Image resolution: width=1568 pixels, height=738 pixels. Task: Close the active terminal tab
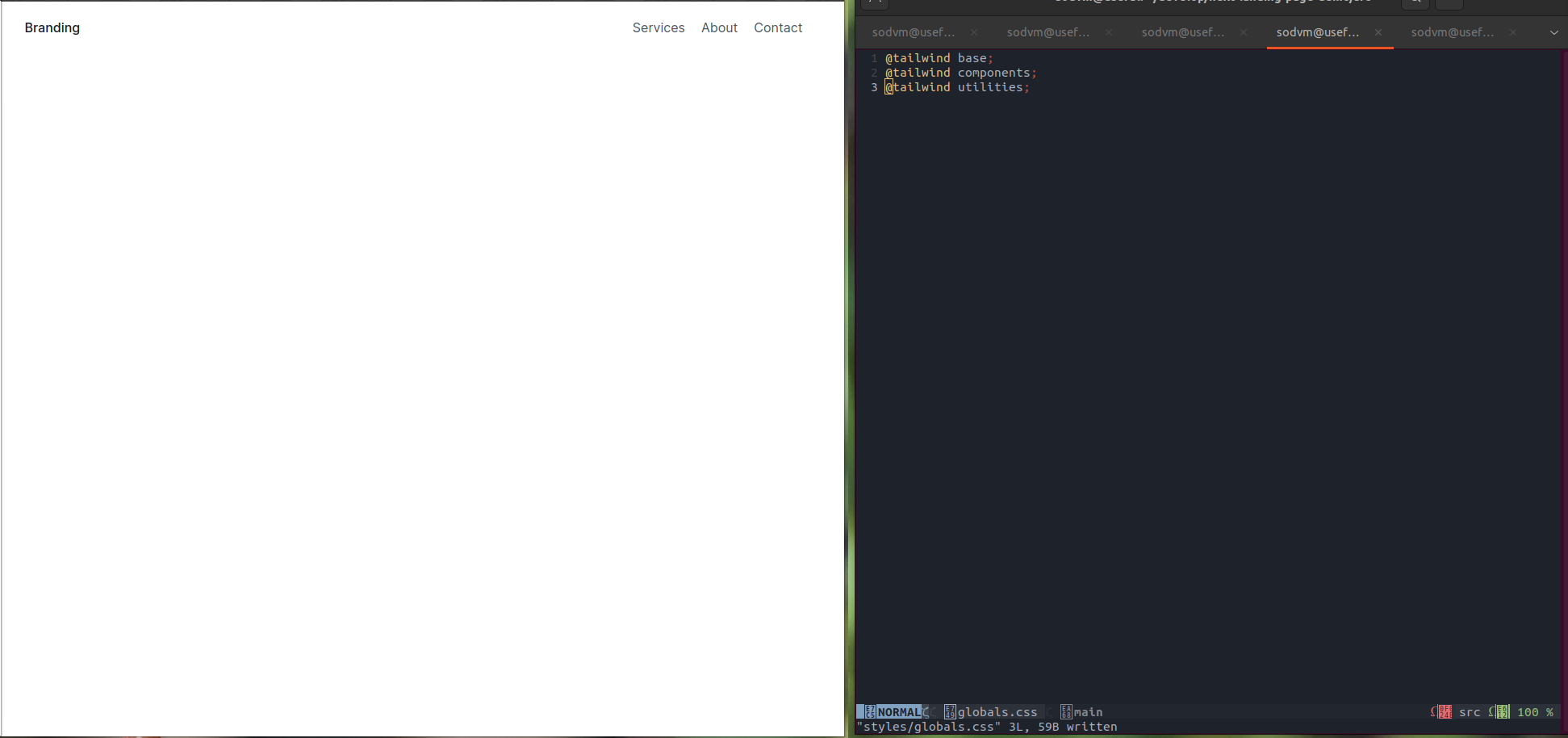pyautogui.click(x=1378, y=32)
